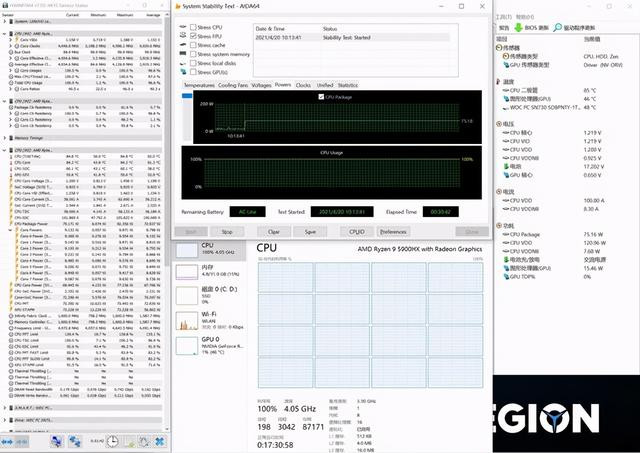The image size is (640, 453).
Task: Enable the Stress cache checkbox
Action: tap(193, 45)
